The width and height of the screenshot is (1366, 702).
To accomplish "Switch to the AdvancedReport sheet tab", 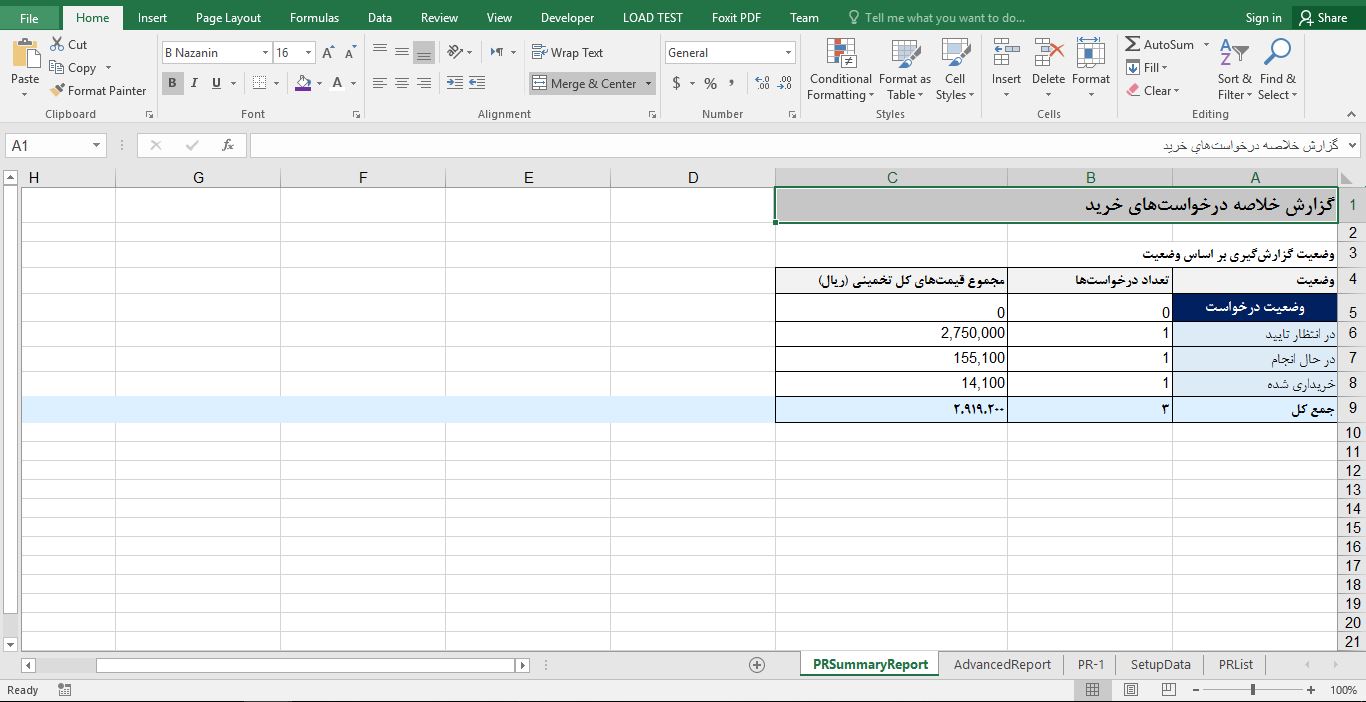I will click(1002, 665).
